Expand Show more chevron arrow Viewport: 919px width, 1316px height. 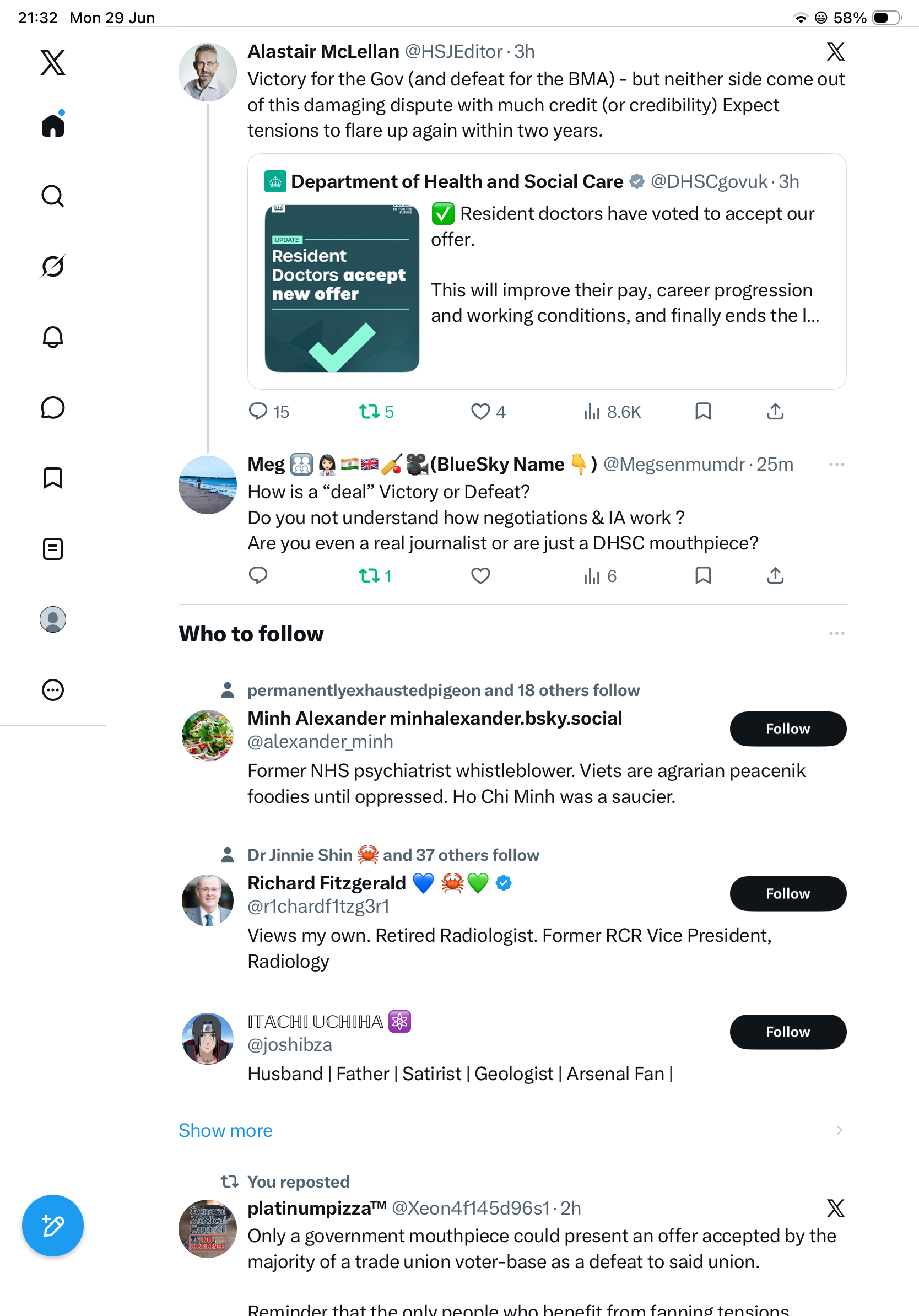coord(839,1130)
